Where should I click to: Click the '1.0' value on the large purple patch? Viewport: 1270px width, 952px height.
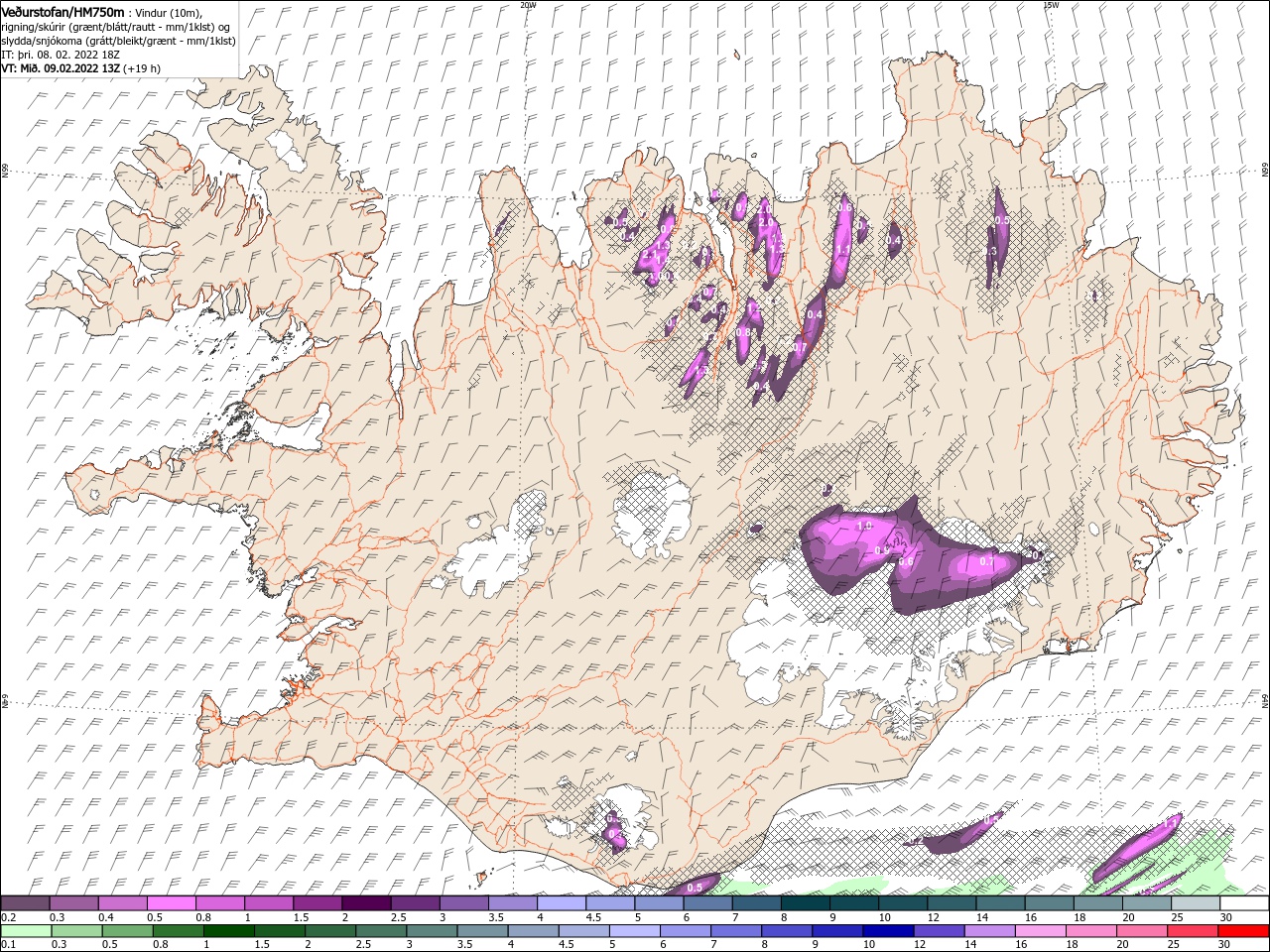pos(863,526)
